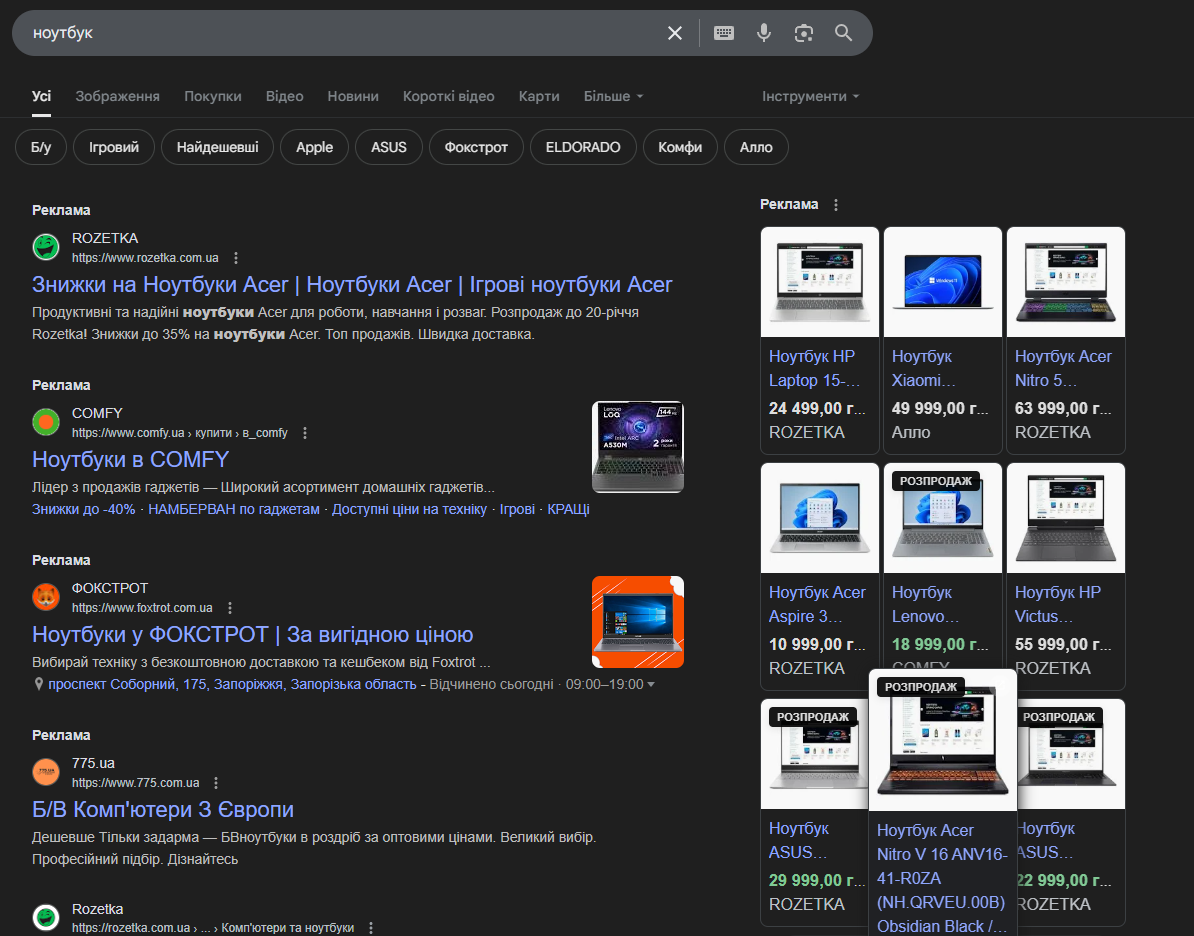Click the 775.ua favicon
1194x936 pixels.
coord(46,772)
